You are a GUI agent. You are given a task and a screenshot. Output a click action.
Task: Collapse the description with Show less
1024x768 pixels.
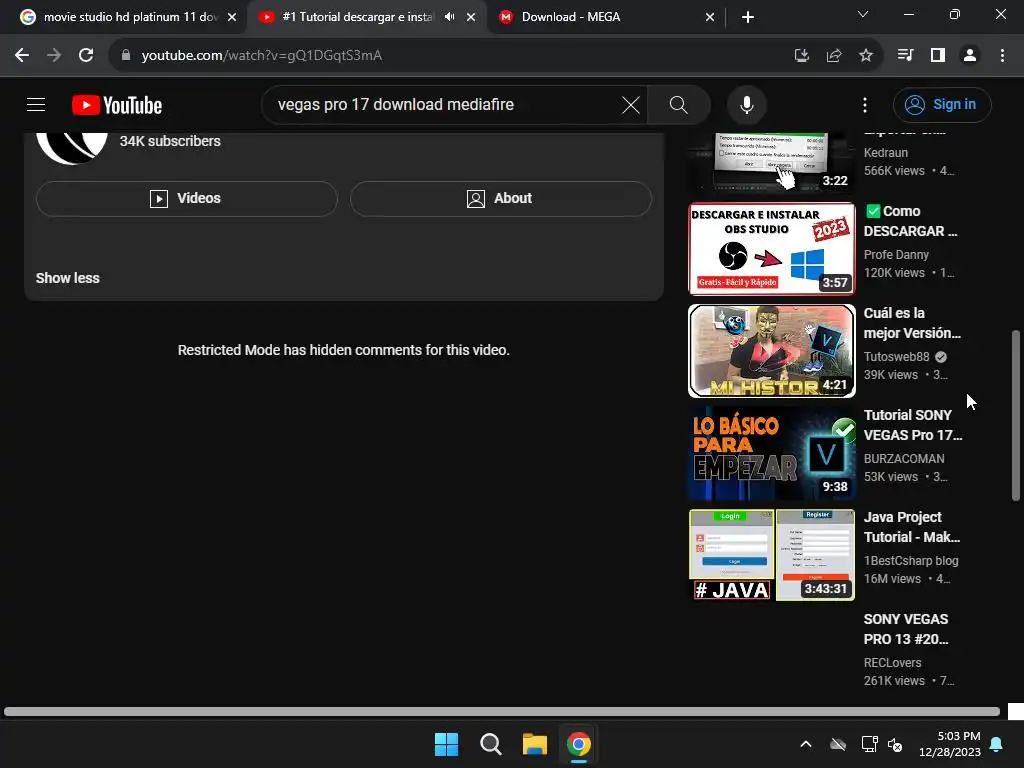[67, 278]
